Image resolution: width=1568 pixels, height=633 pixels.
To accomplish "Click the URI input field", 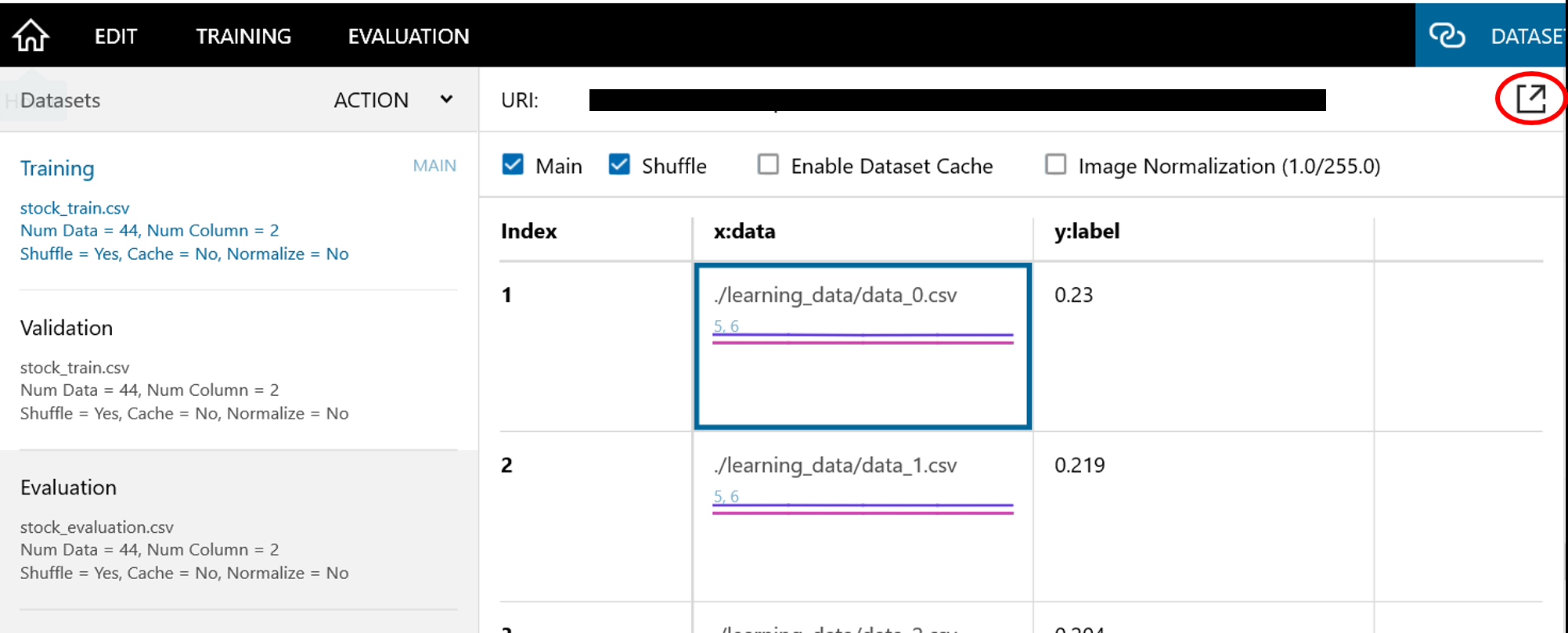I will (x=957, y=100).
